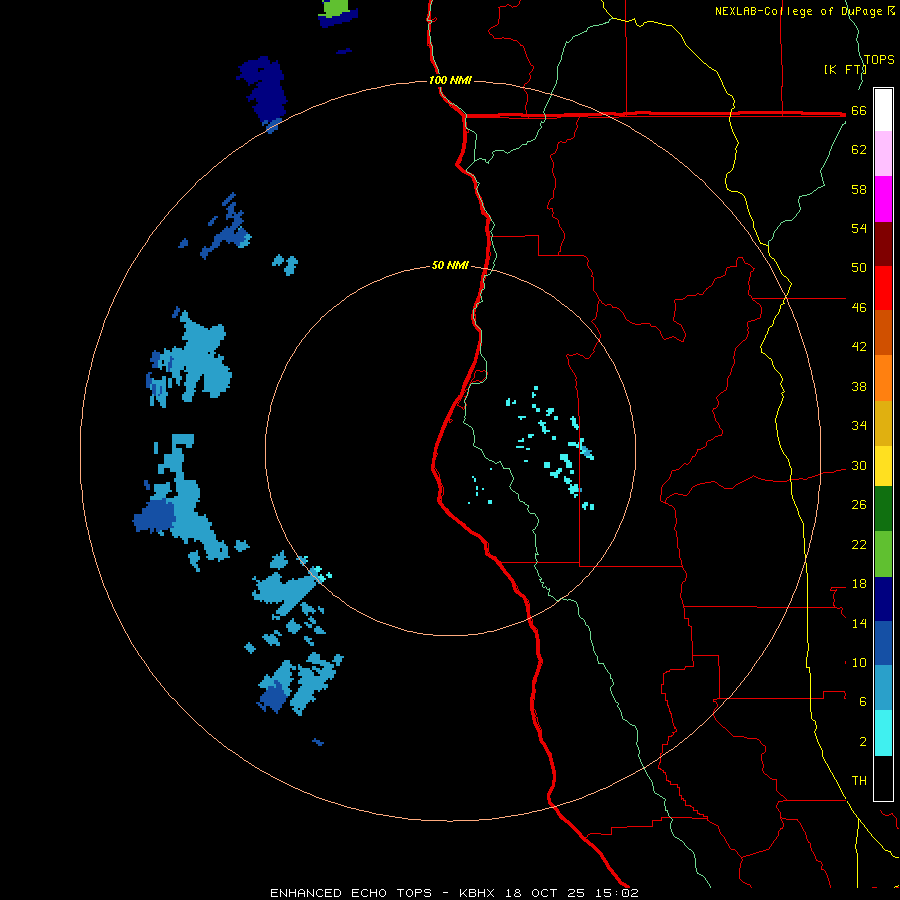Click the light blue legend swatch
Viewport: 900px width, 900px height.
[x=883, y=688]
